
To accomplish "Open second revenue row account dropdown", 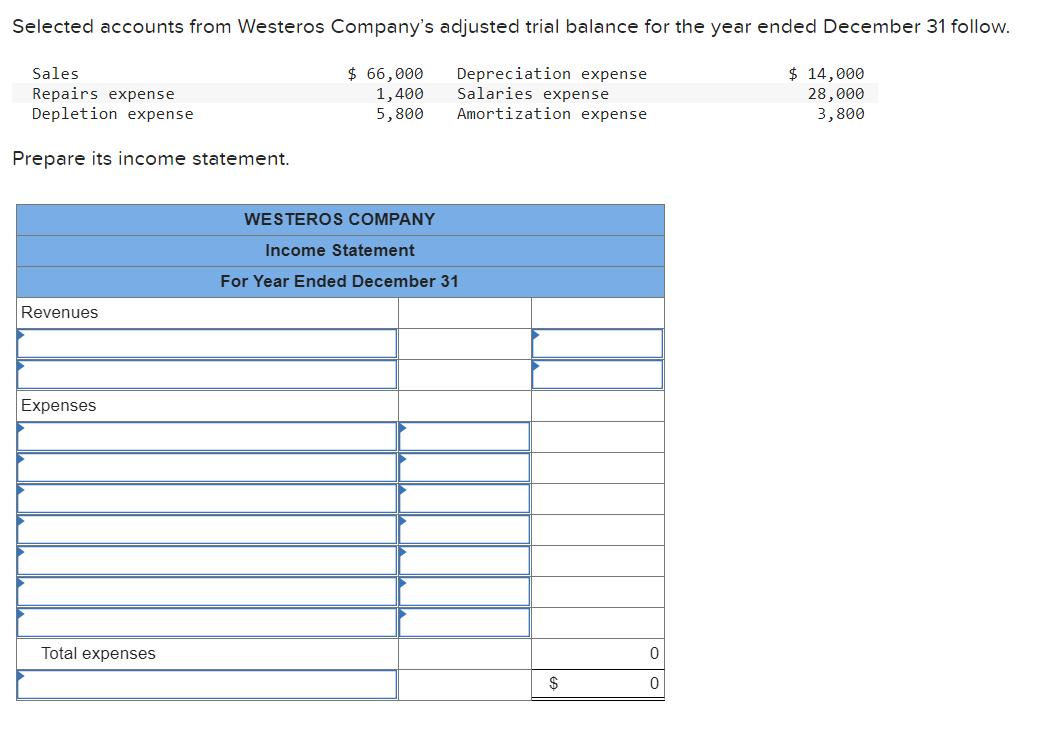I will (207, 374).
